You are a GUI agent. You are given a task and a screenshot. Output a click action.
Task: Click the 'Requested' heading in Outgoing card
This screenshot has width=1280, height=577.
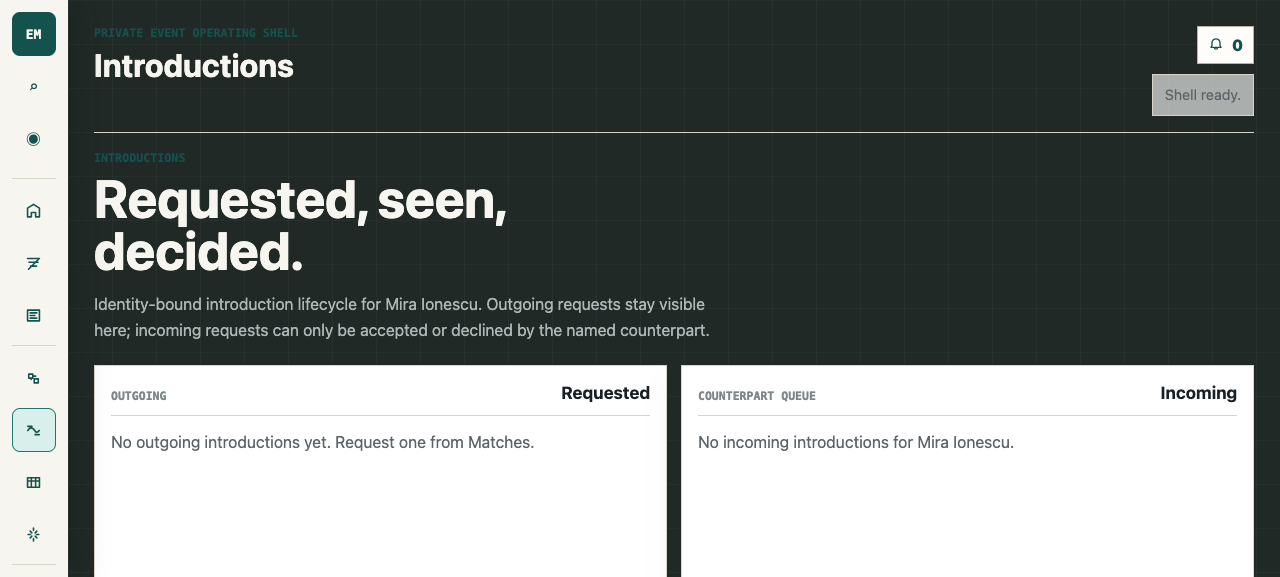pos(605,393)
